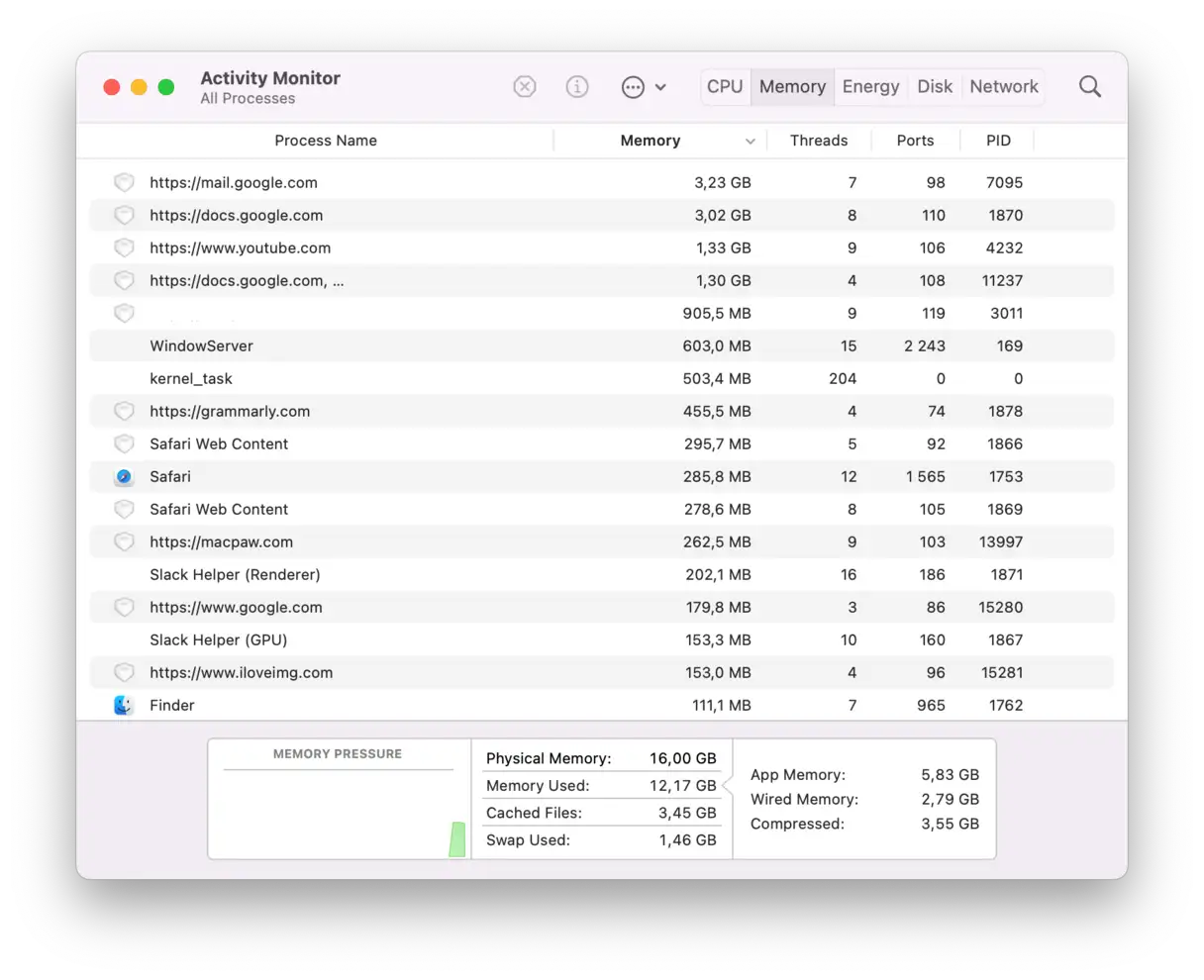Click the green memory pressure graph
Image resolution: width=1204 pixels, height=980 pixels.
456,838
